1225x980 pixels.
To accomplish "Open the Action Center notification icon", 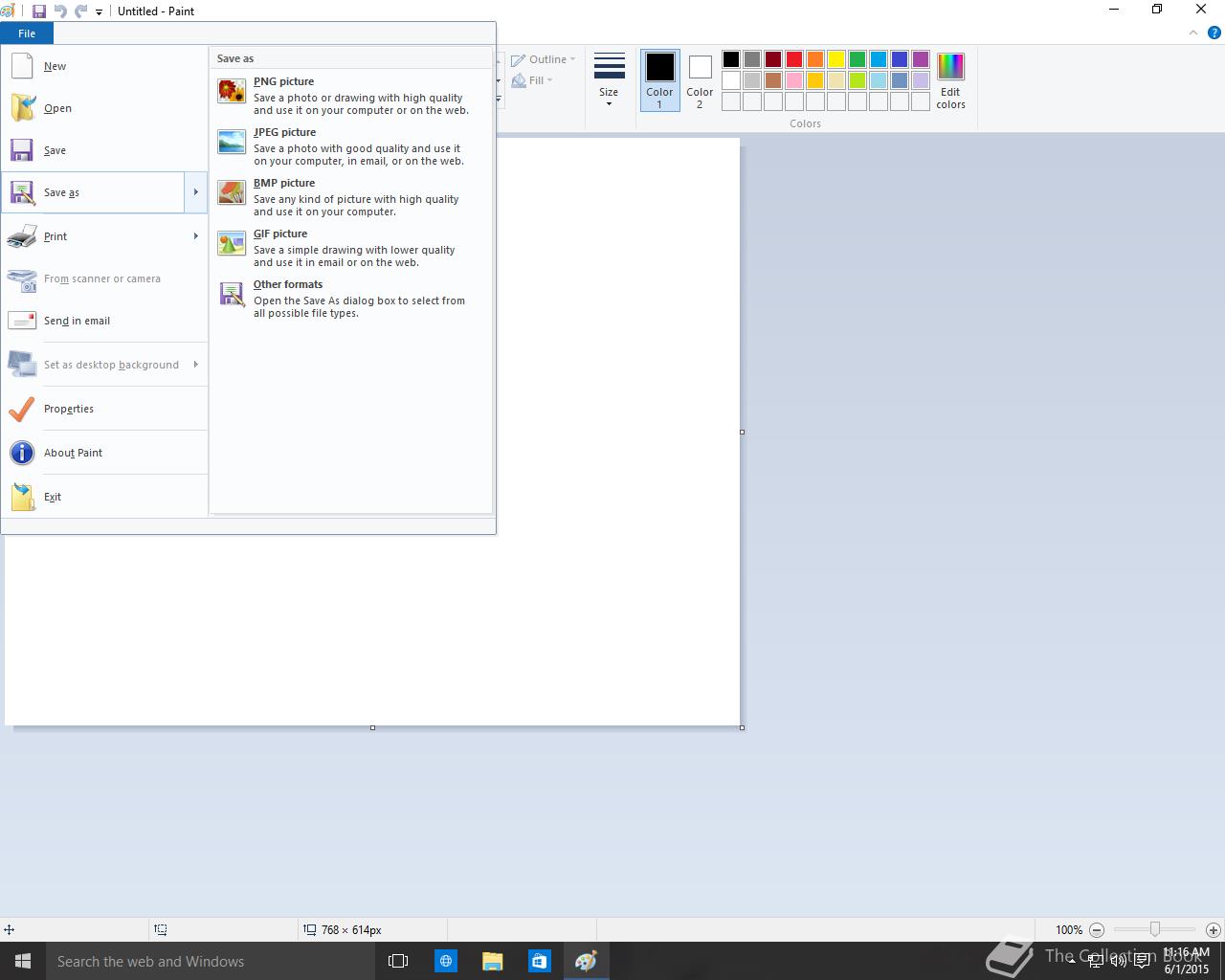I will pos(1142,961).
